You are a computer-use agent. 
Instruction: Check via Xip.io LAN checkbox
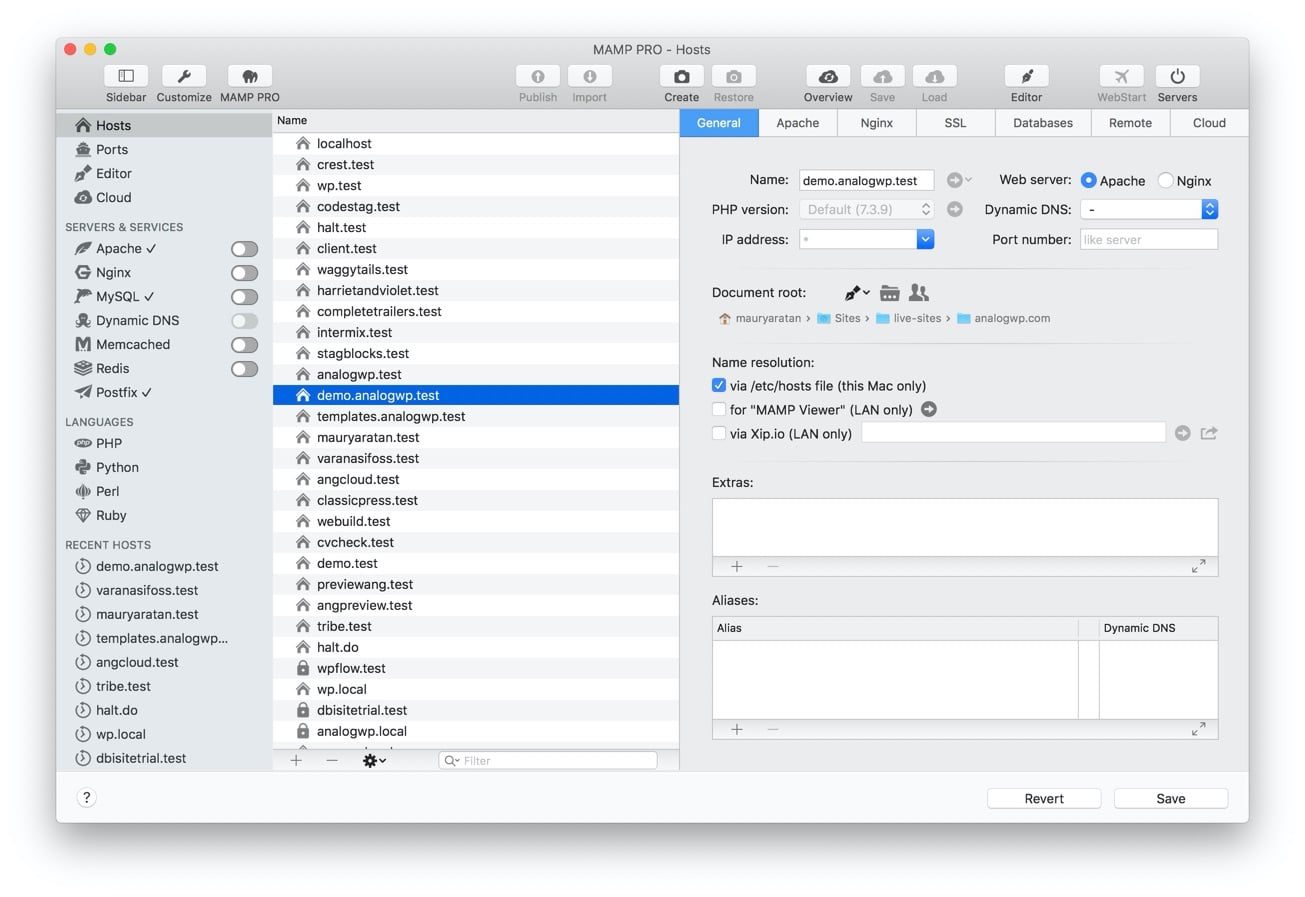pos(719,433)
